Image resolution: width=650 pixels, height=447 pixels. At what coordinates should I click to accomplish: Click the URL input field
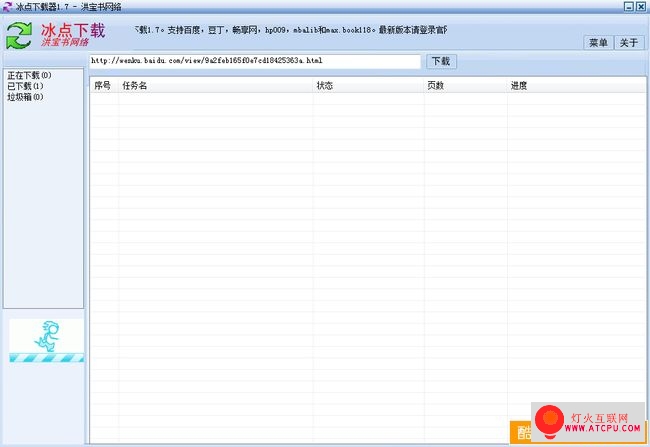pyautogui.click(x=255, y=61)
